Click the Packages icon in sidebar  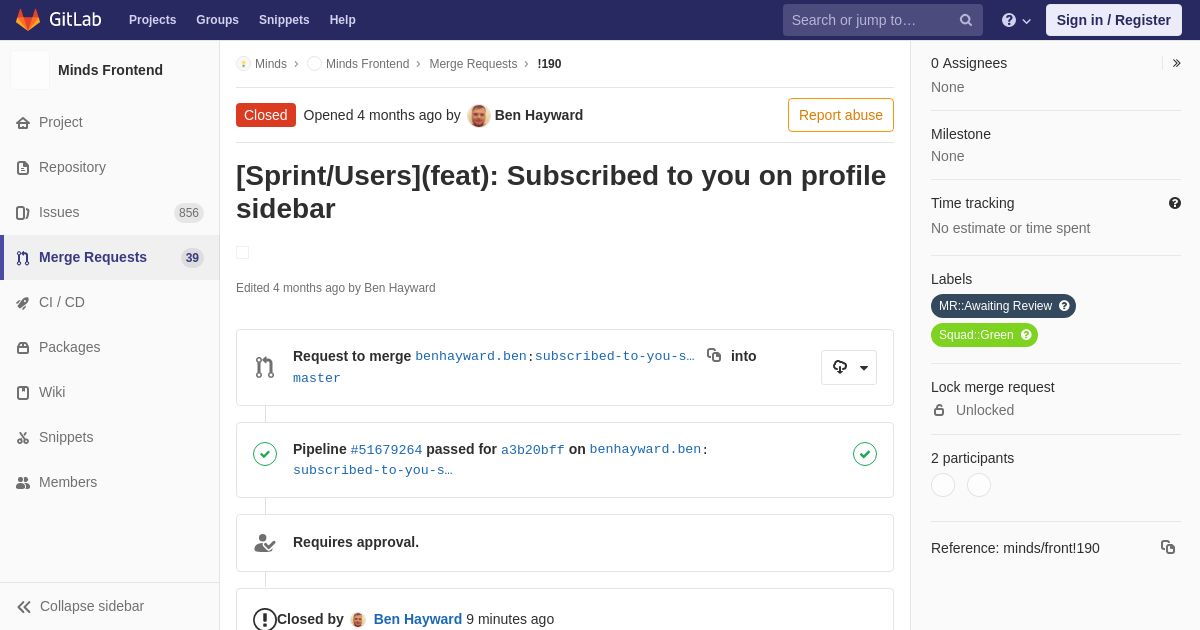coord(23,348)
